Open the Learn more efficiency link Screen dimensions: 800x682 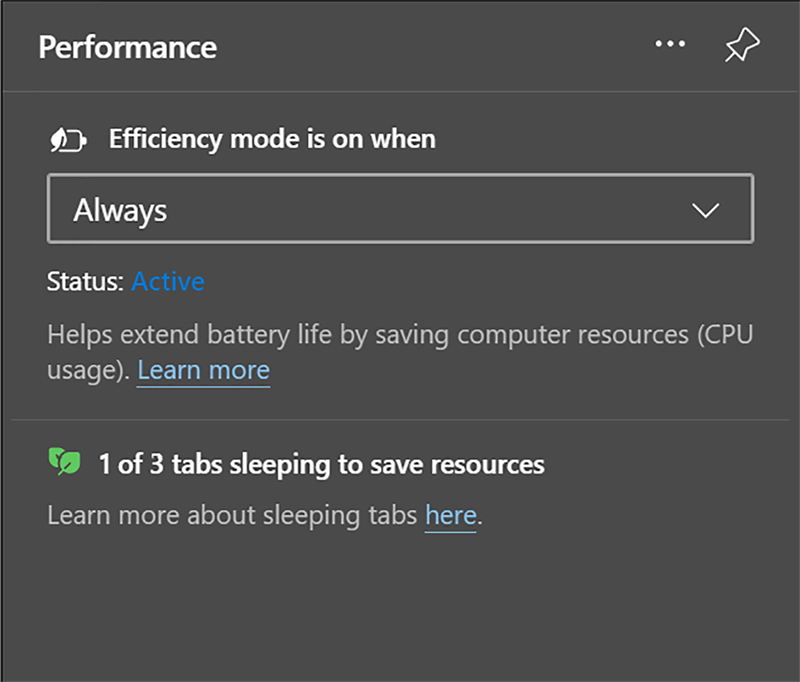point(204,371)
